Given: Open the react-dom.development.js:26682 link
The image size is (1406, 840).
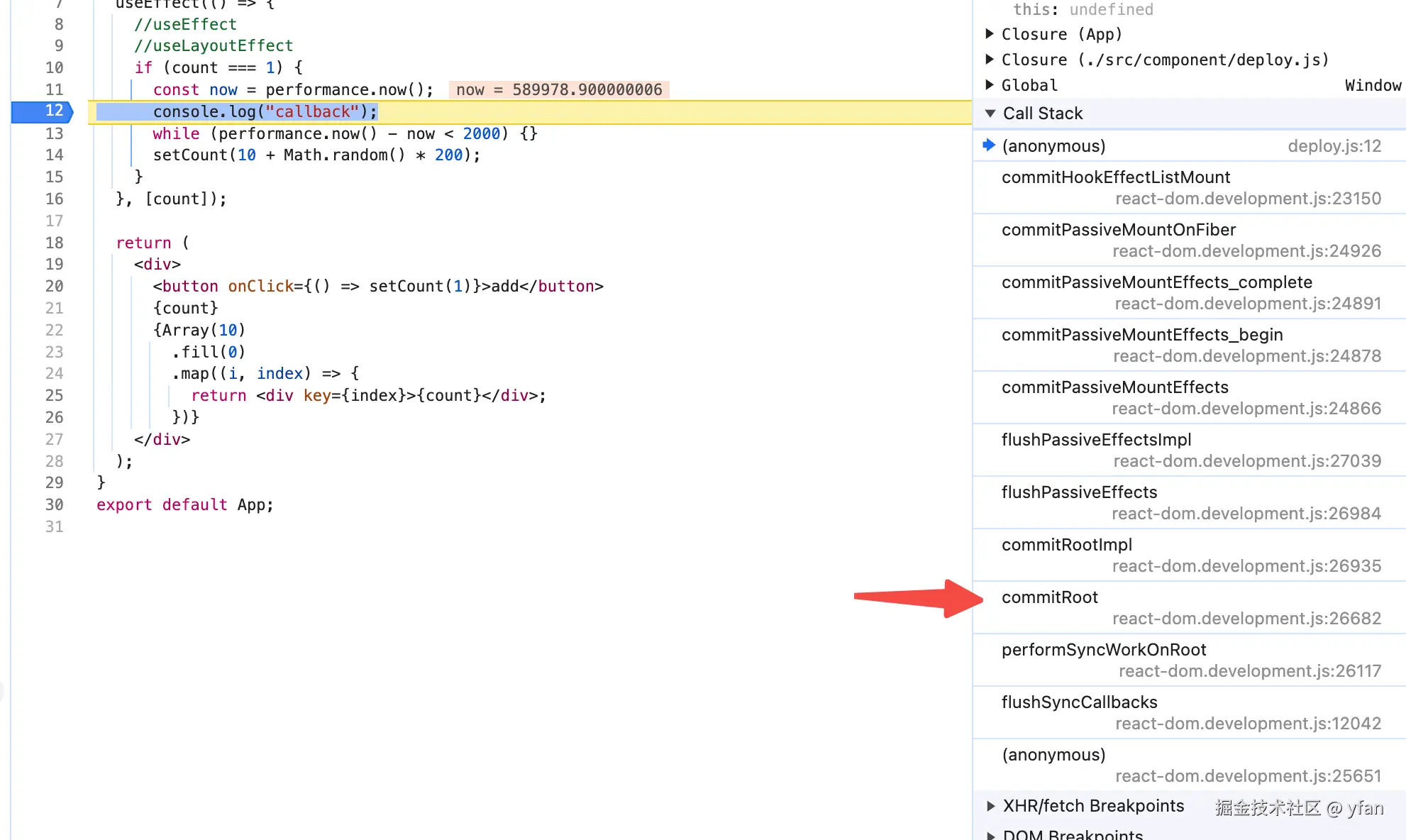Looking at the screenshot, I should coord(1246,619).
